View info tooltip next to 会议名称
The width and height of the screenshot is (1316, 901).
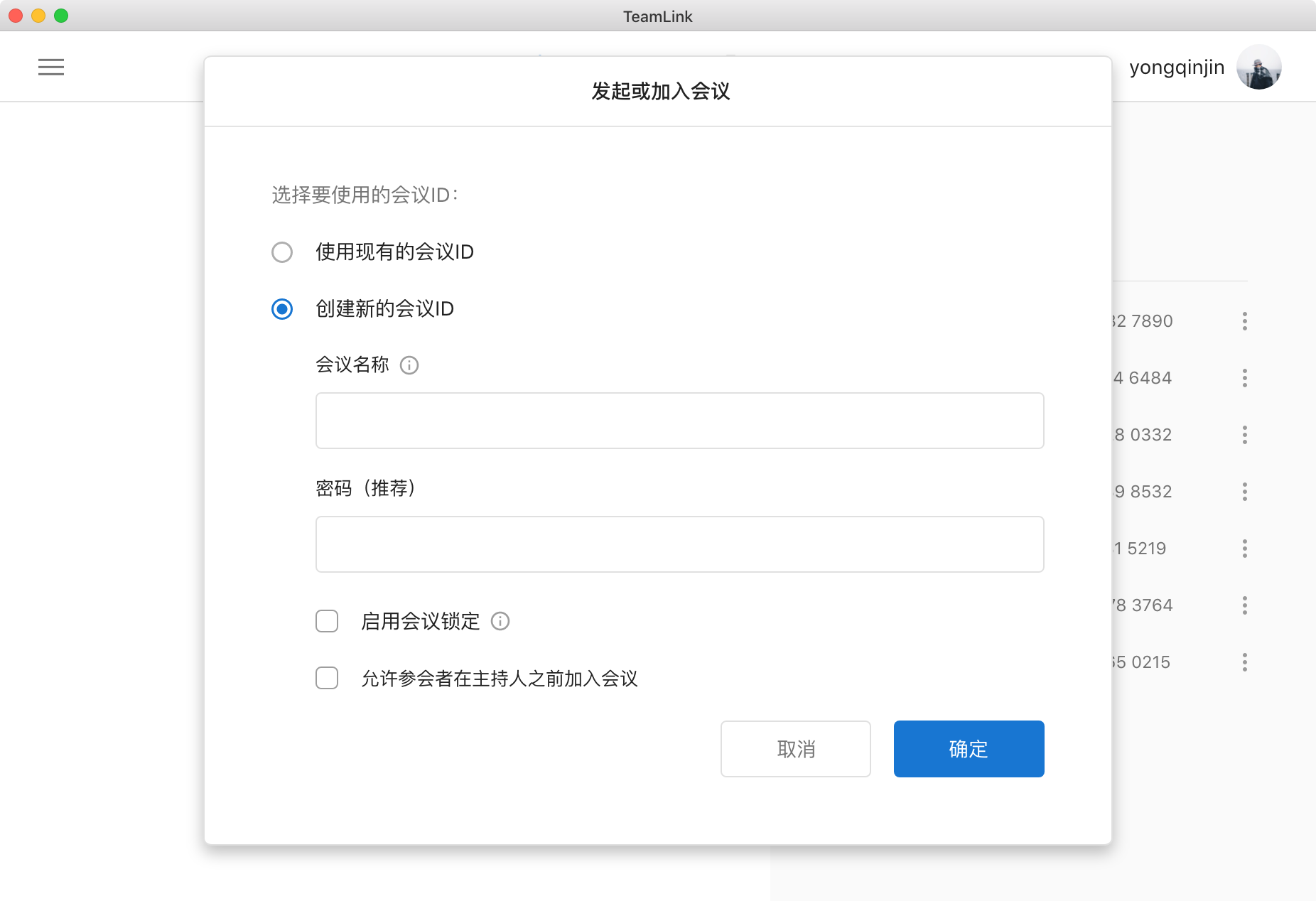click(x=409, y=365)
